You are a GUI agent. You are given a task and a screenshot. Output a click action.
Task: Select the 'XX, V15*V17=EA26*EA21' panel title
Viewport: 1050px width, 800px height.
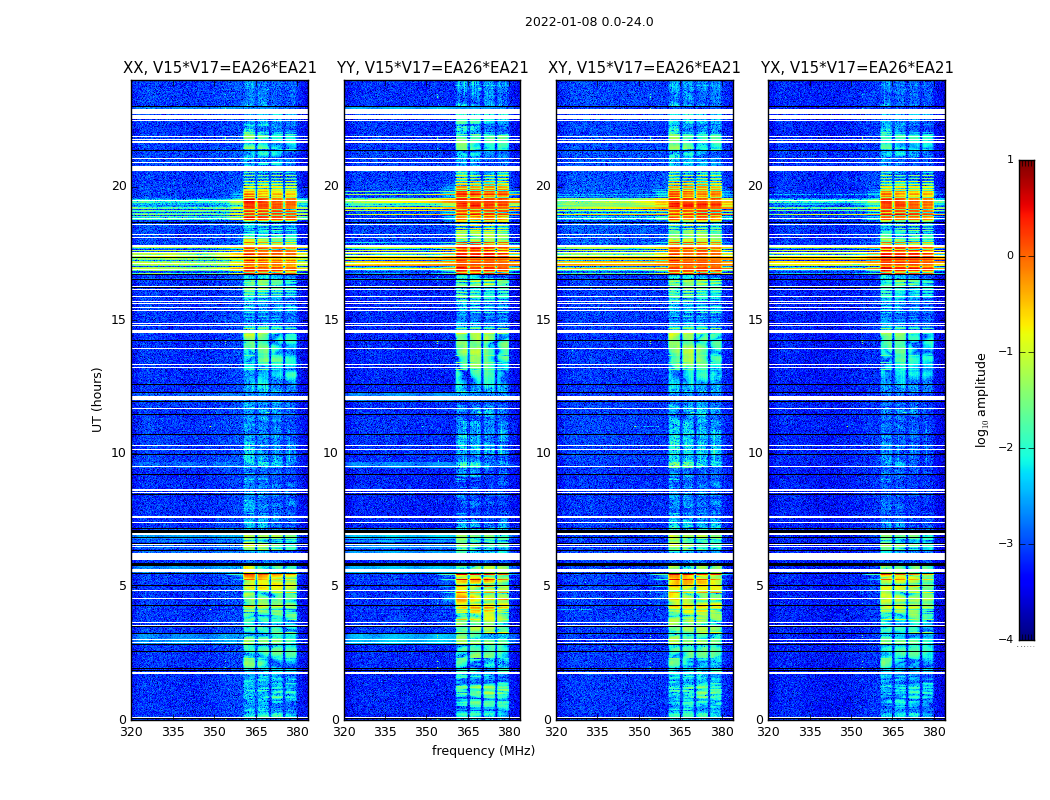(219, 68)
